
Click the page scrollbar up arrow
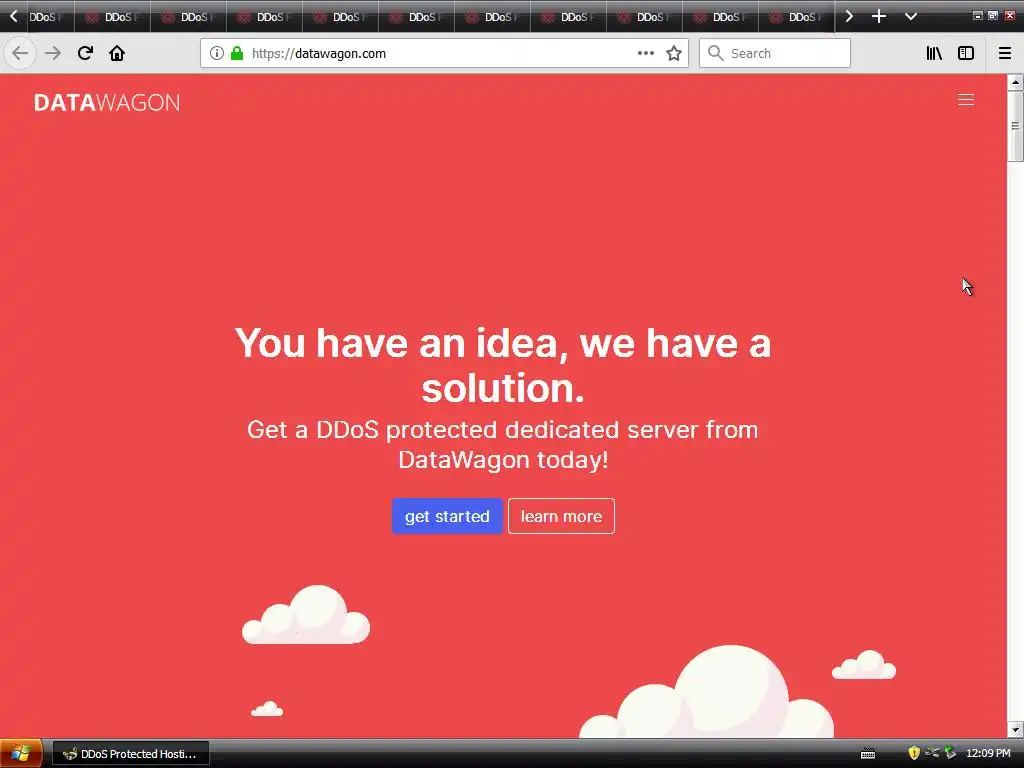coord(1015,82)
